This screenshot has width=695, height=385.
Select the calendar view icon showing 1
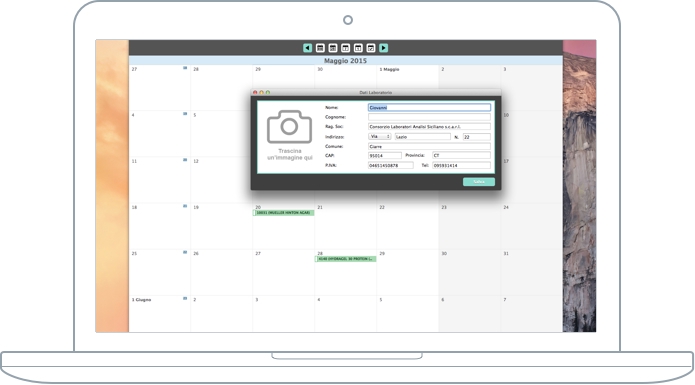point(358,48)
